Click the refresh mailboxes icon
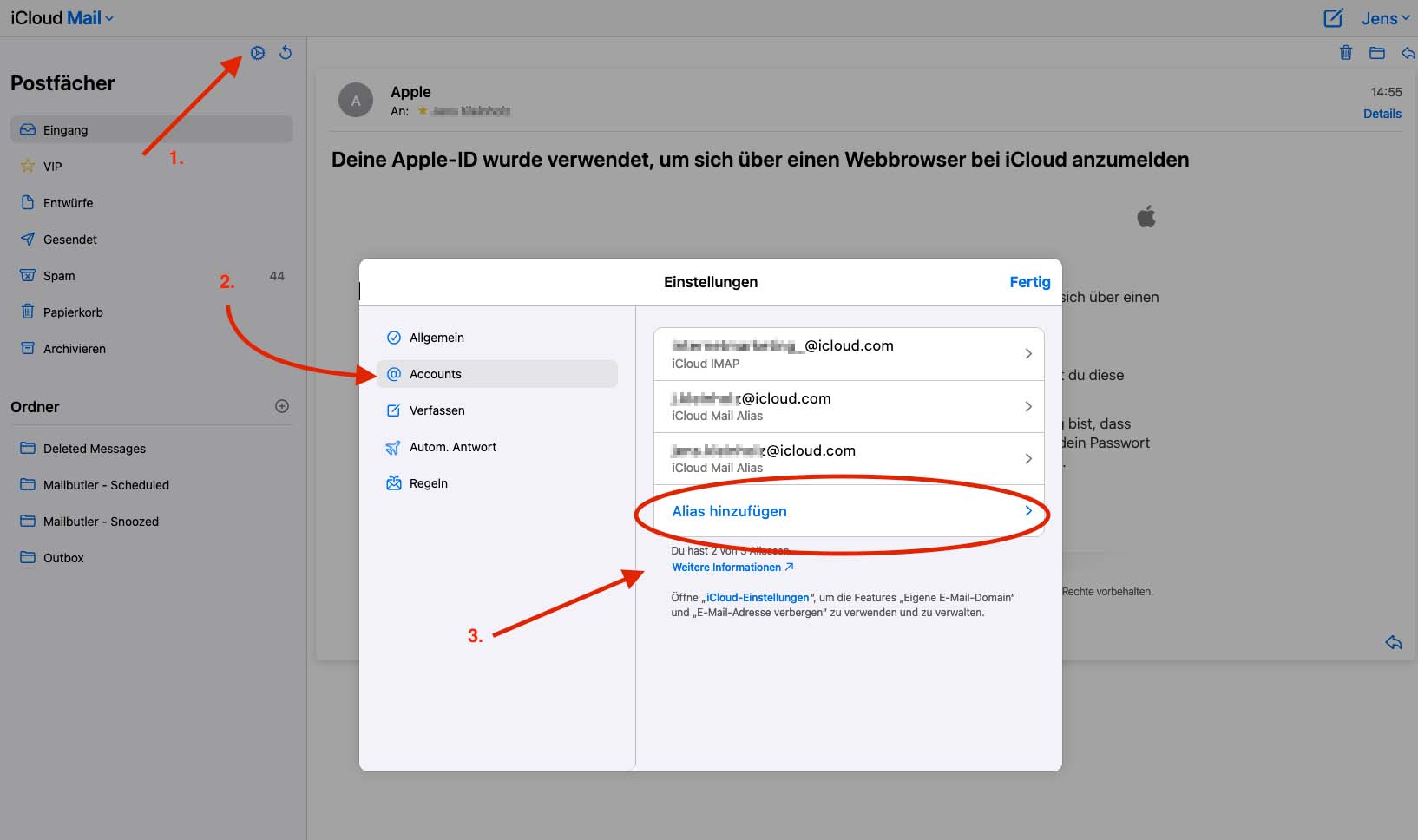This screenshot has height=840, width=1418. click(286, 53)
